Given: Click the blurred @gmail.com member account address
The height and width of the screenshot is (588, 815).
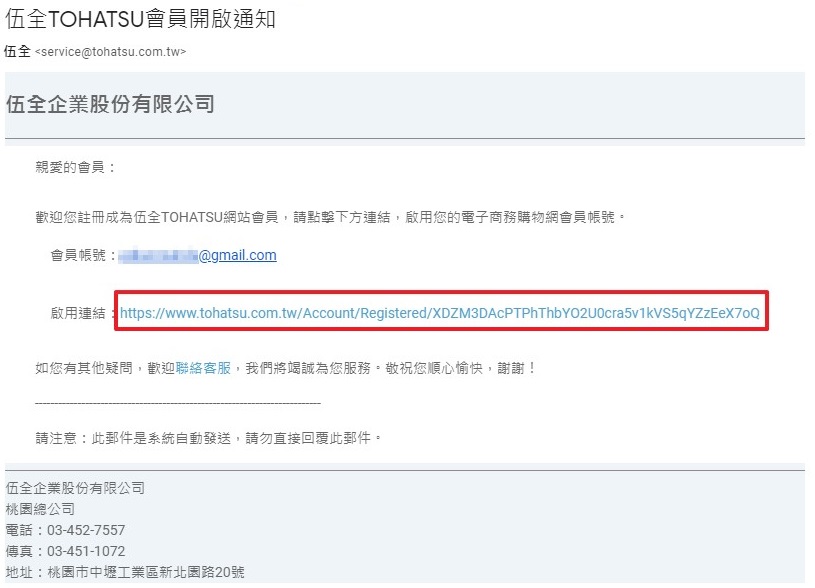Looking at the screenshot, I should coord(198,255).
